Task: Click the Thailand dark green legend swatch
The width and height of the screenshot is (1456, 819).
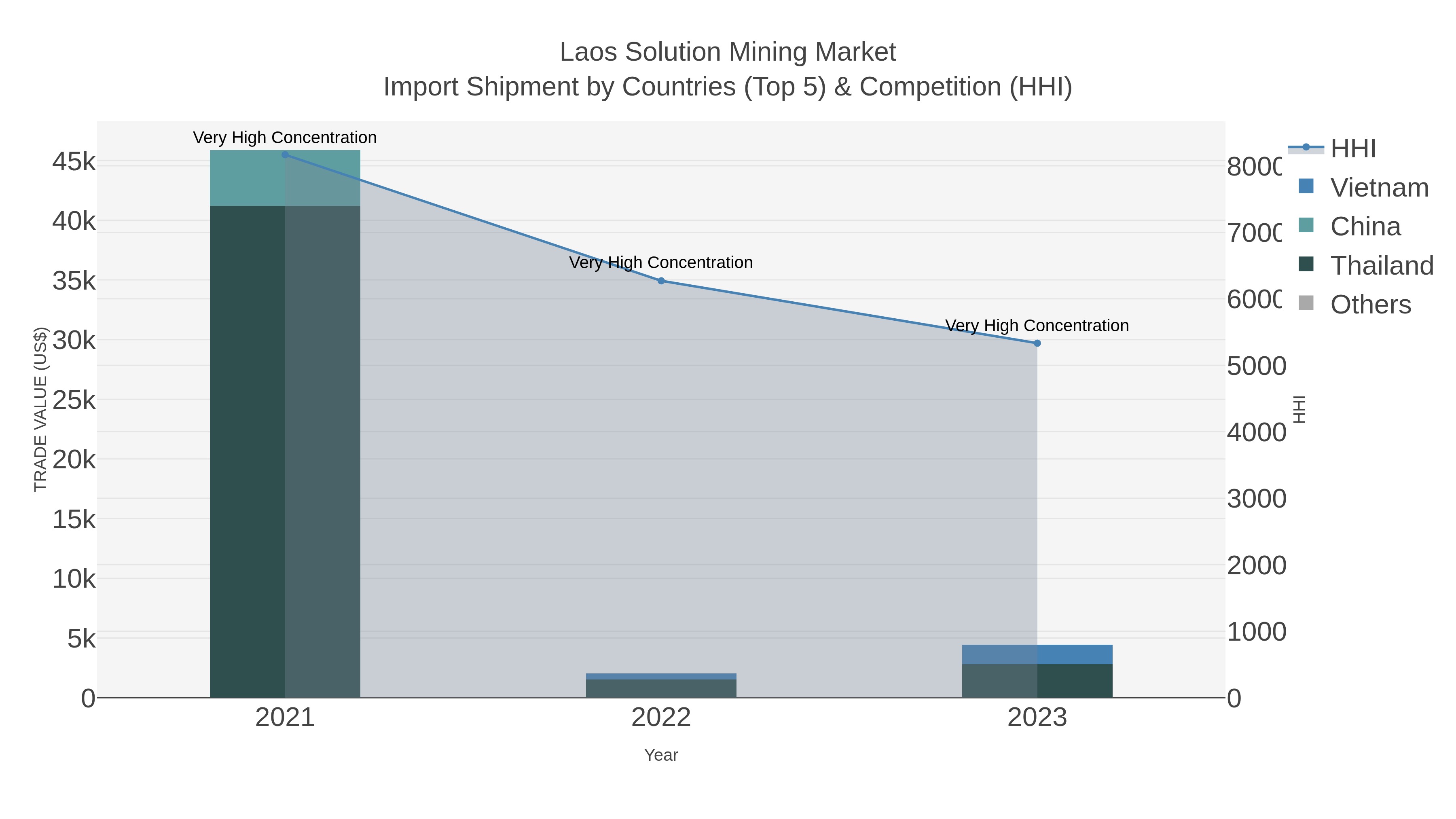Action: click(x=1306, y=264)
